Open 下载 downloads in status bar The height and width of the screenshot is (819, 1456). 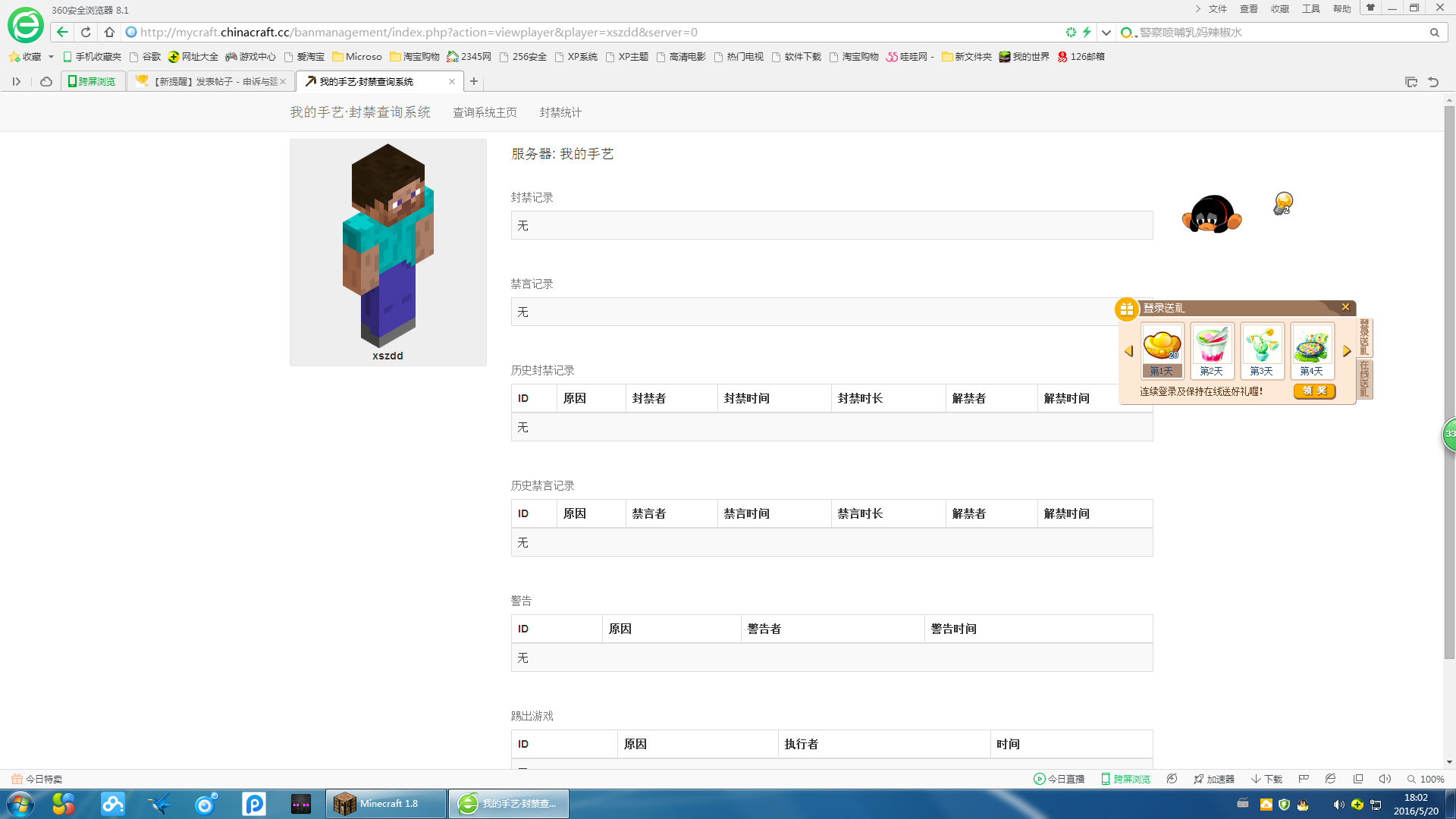point(1266,779)
